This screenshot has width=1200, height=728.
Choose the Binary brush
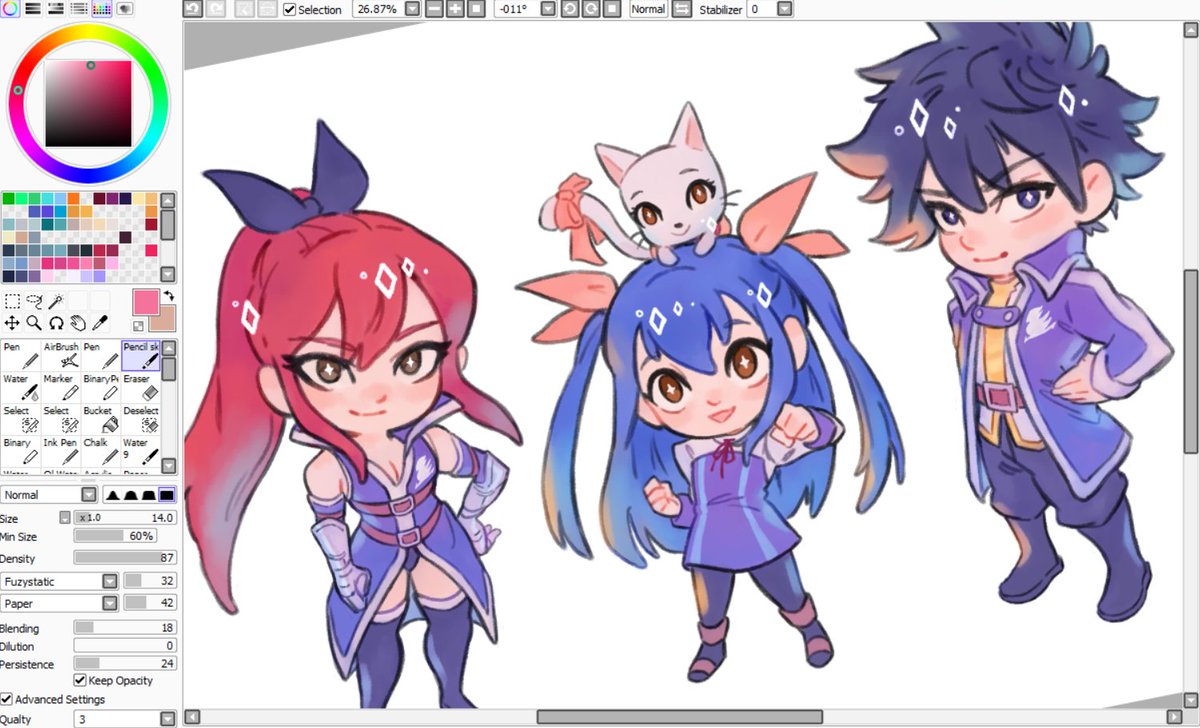pyautogui.click(x=21, y=451)
